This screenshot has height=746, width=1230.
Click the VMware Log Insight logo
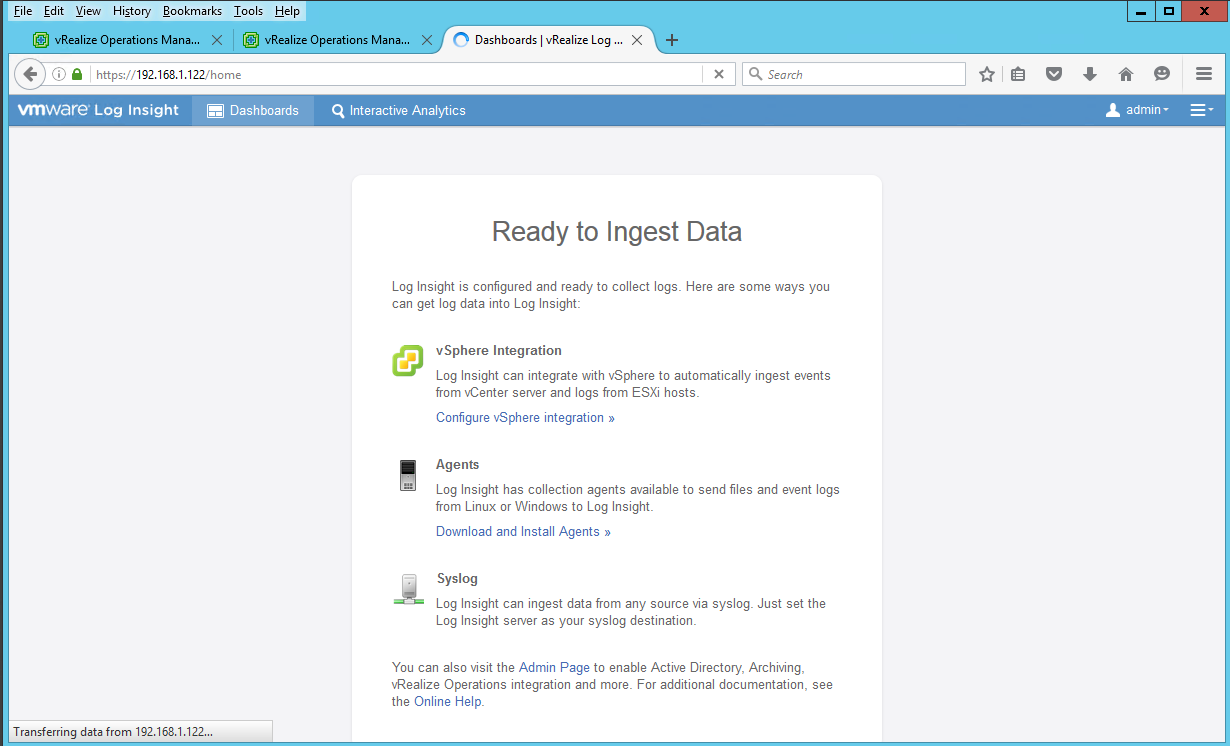(x=98, y=110)
